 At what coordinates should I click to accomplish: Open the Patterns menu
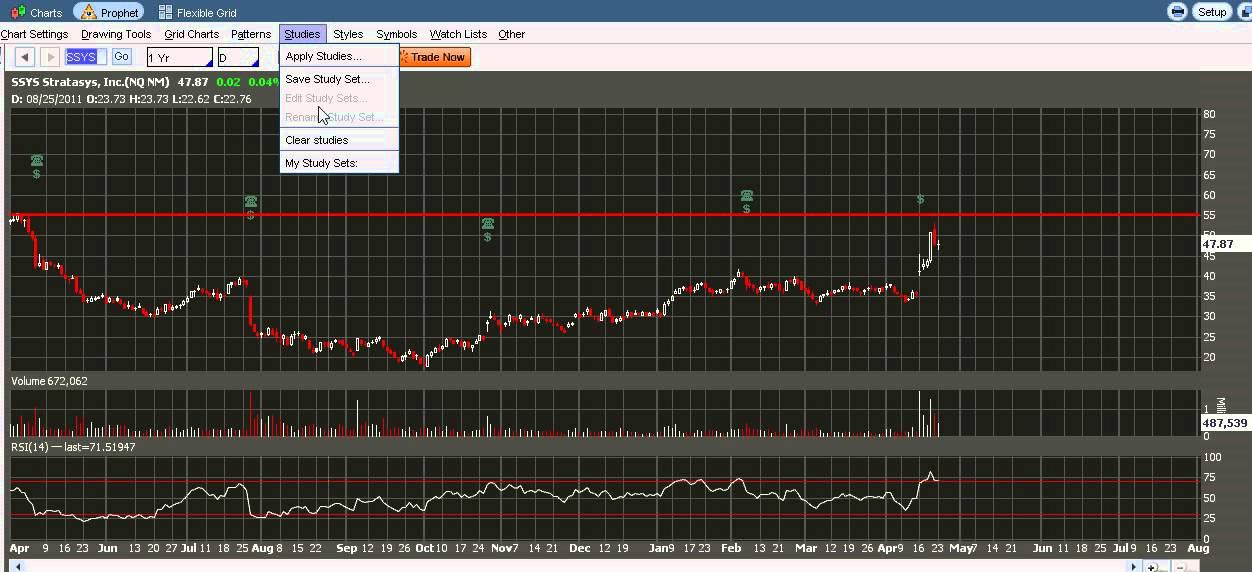tap(251, 34)
